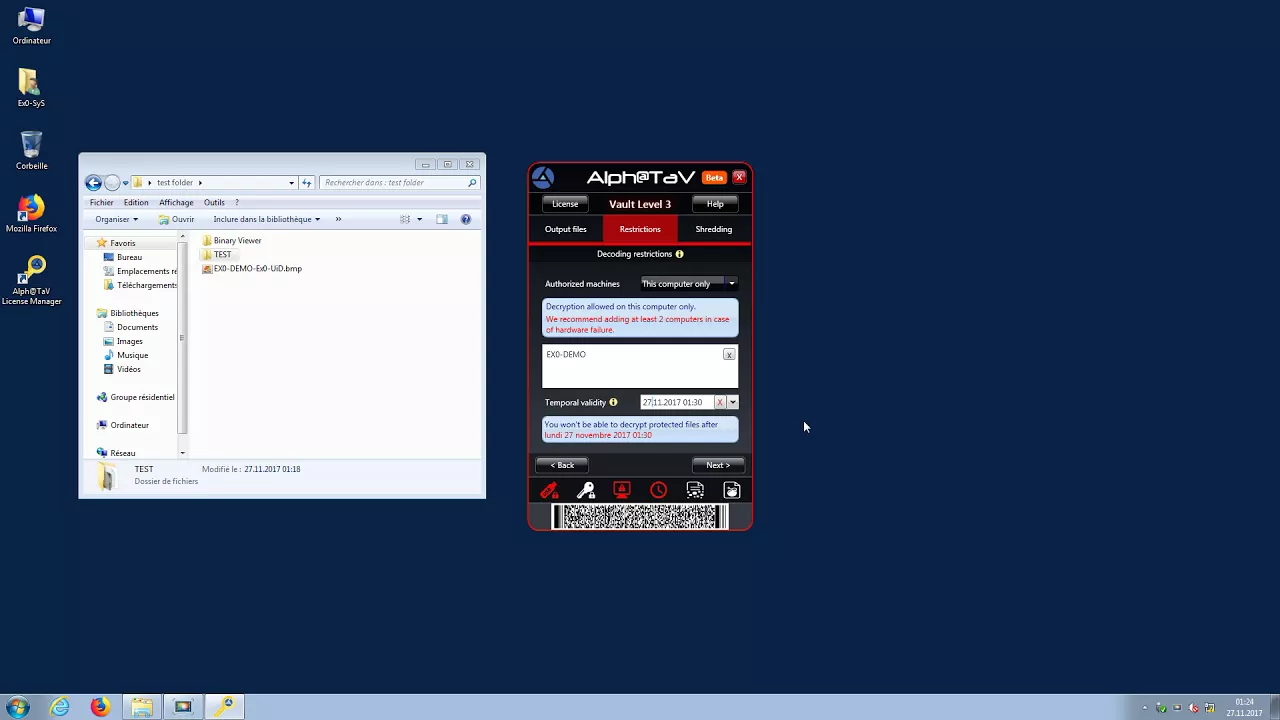Open view options dropdown arrow in Explorer
The image size is (1280, 720).
point(419,219)
